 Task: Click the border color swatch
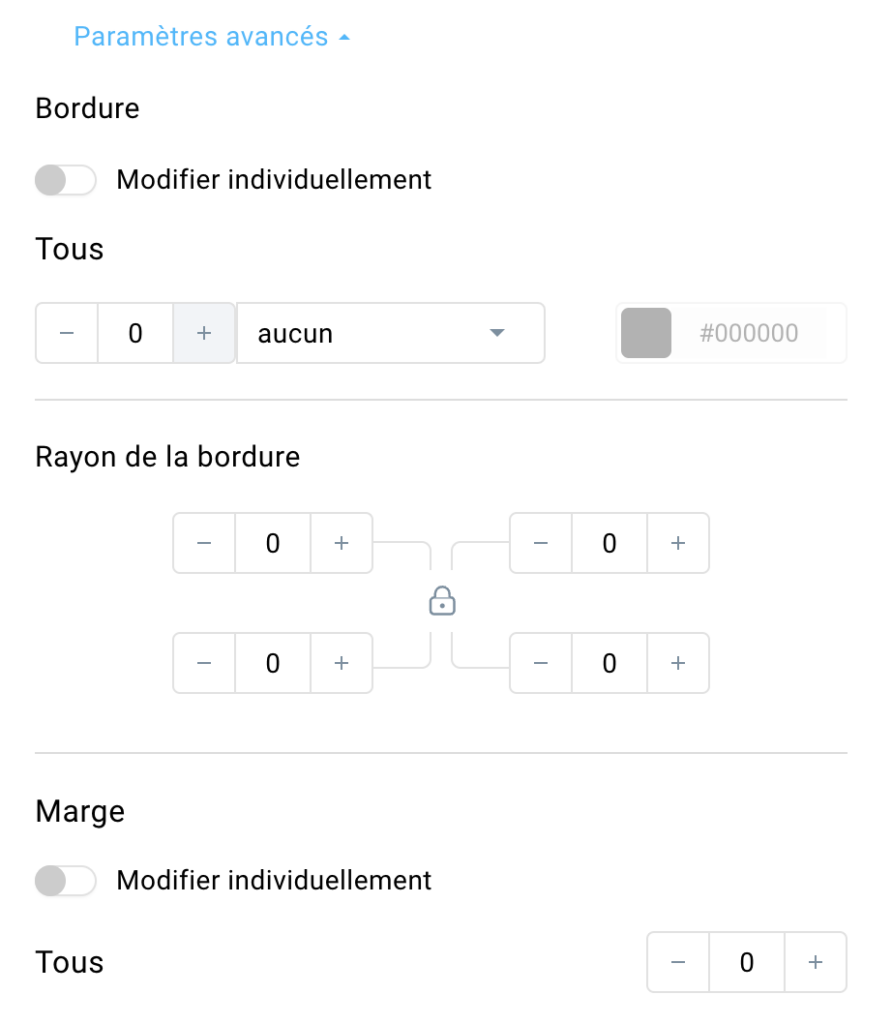click(x=646, y=333)
